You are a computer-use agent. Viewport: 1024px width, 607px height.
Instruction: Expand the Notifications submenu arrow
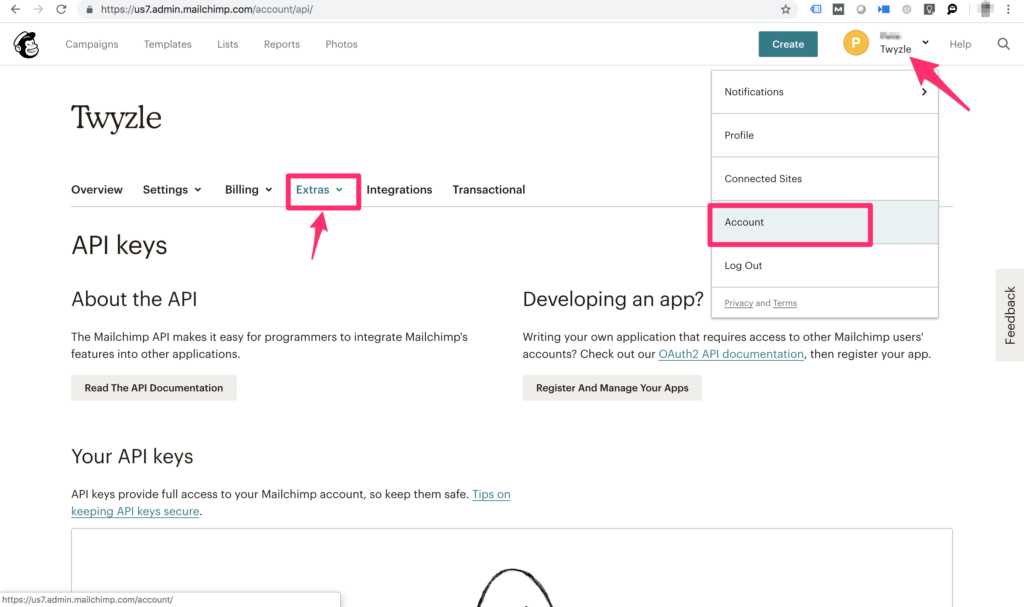coord(923,92)
